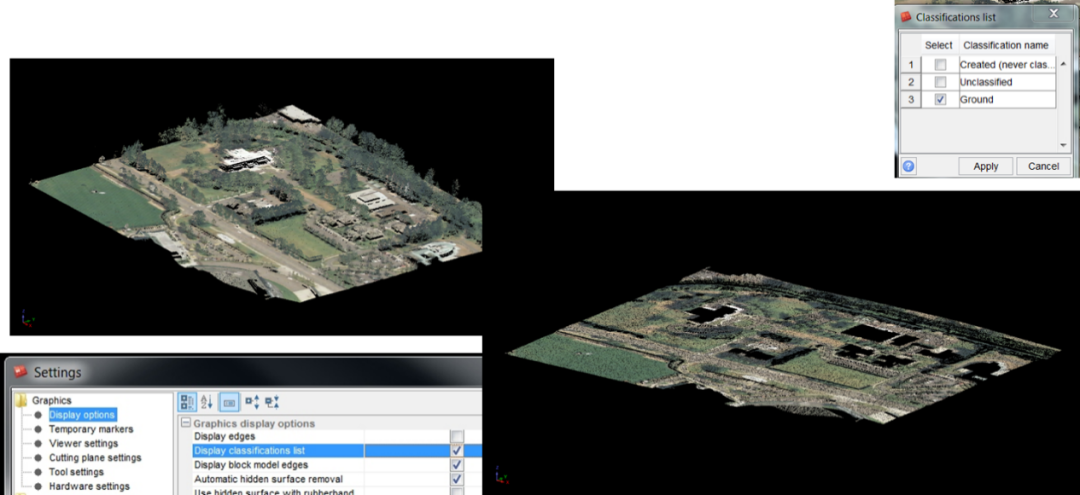Open Viewer settings in Settings tree
1080x495 pixels.
click(x=83, y=443)
